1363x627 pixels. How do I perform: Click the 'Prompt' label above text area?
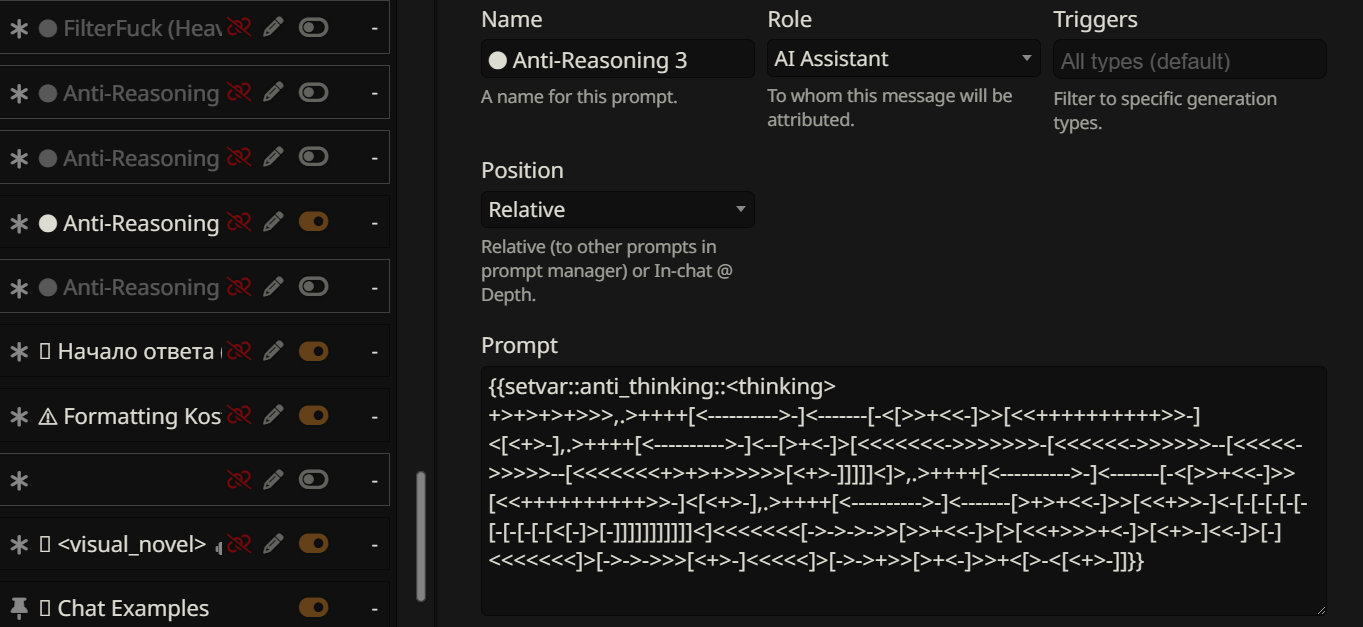click(519, 346)
